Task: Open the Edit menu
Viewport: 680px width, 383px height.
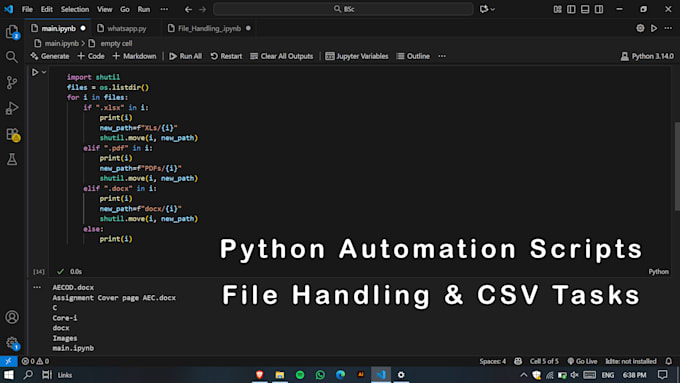Action: click(x=46, y=9)
